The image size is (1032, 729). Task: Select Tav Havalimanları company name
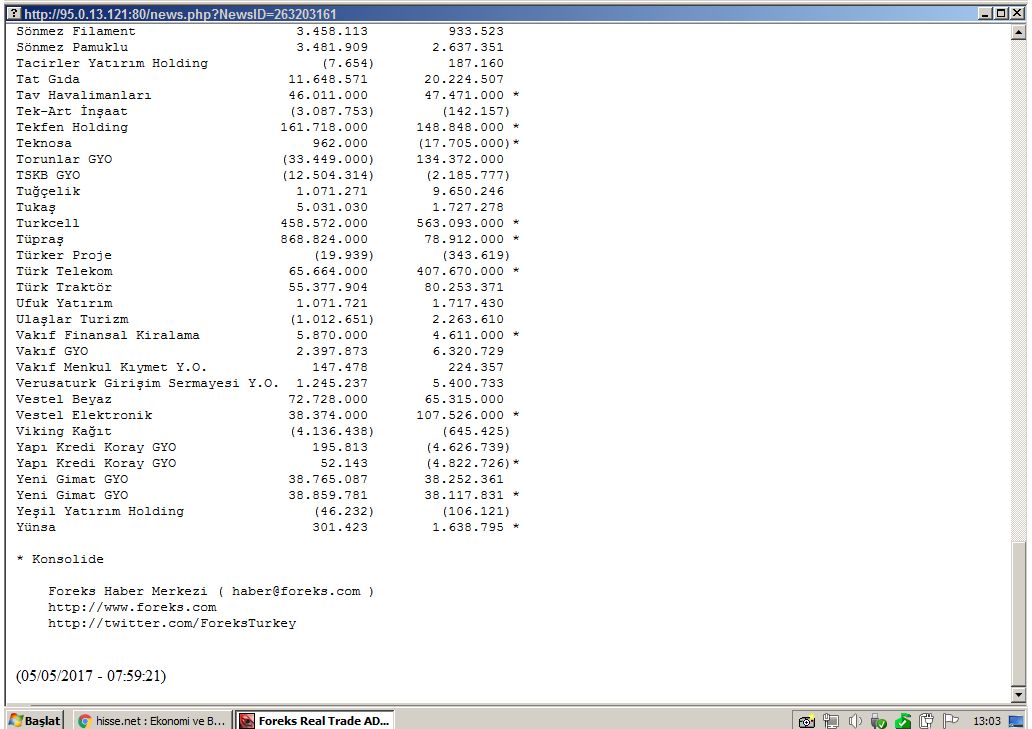[84, 95]
